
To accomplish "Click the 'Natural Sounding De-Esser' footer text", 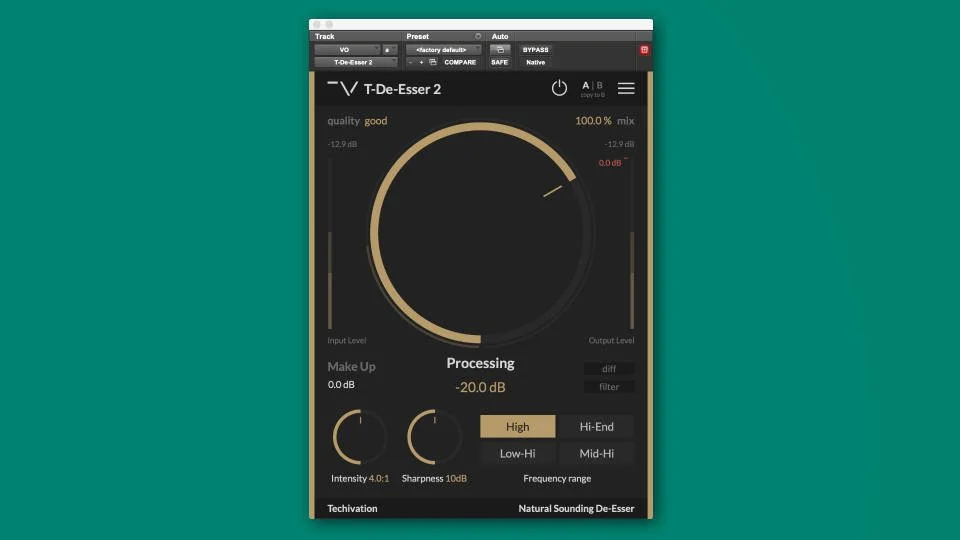I will point(576,508).
